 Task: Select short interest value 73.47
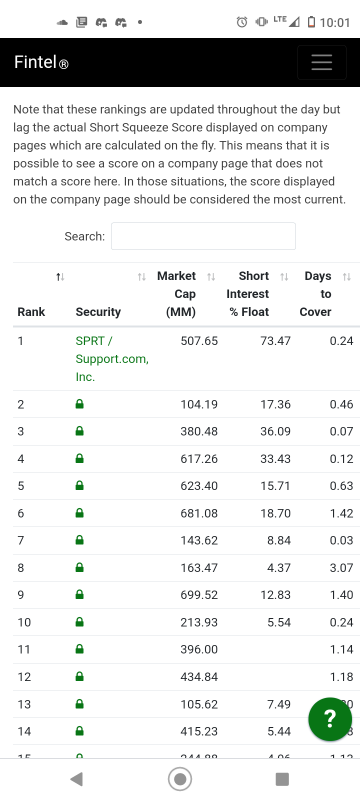275,341
